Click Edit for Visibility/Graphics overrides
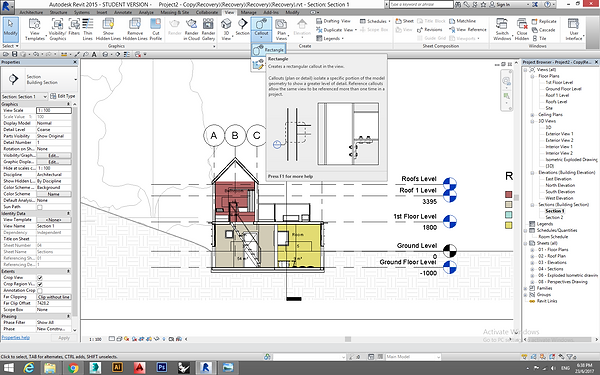Image resolution: width=600 pixels, height=375 pixels. coord(54,155)
